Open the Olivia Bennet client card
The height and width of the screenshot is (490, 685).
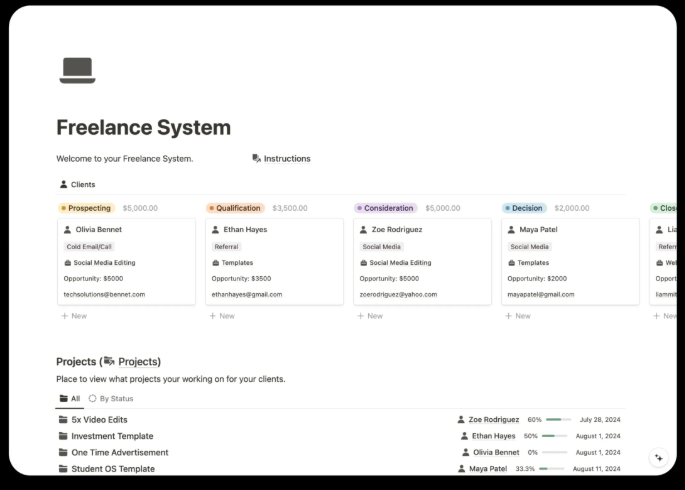coord(126,262)
